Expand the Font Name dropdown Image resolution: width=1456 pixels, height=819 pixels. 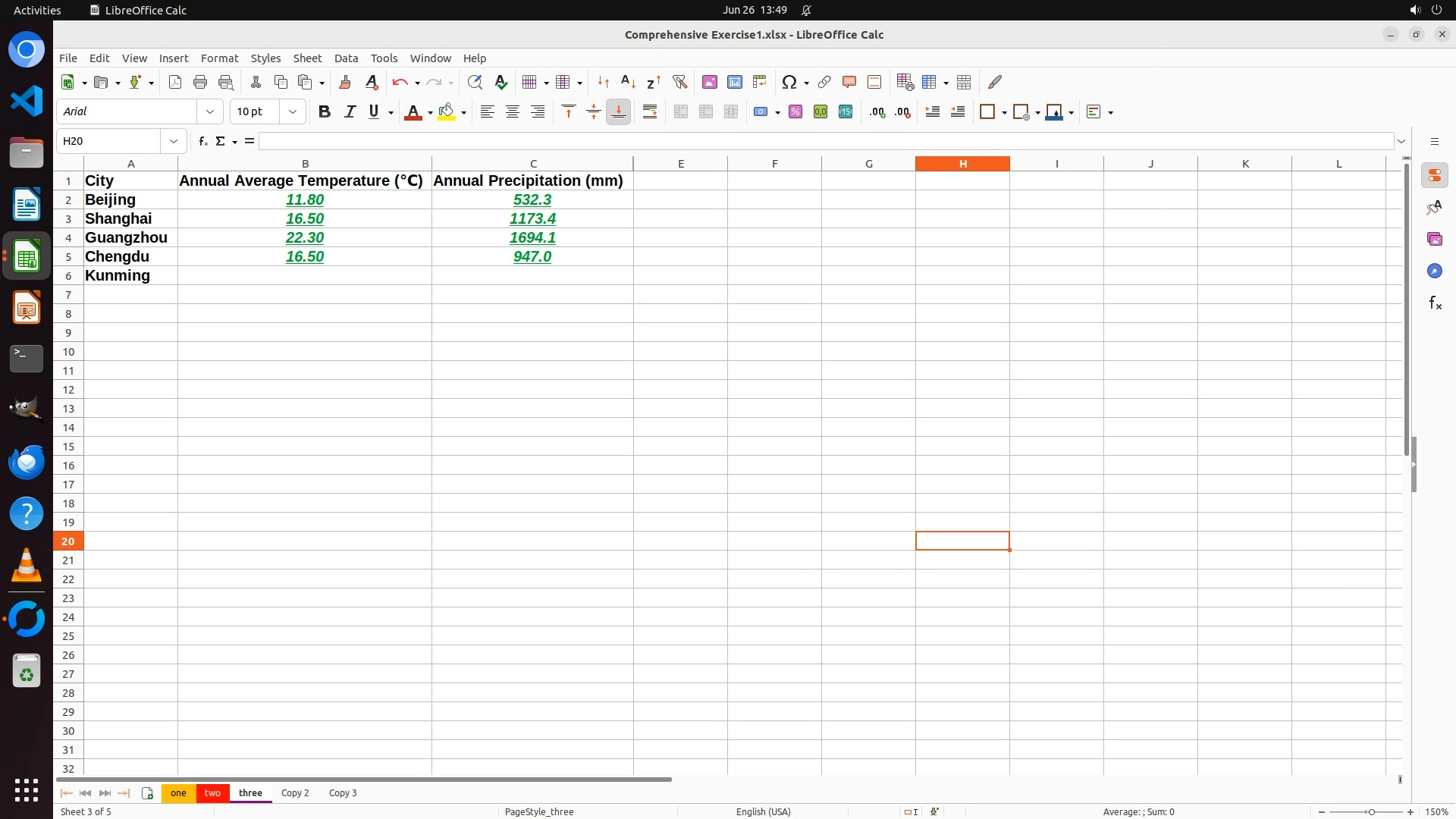[x=210, y=112]
